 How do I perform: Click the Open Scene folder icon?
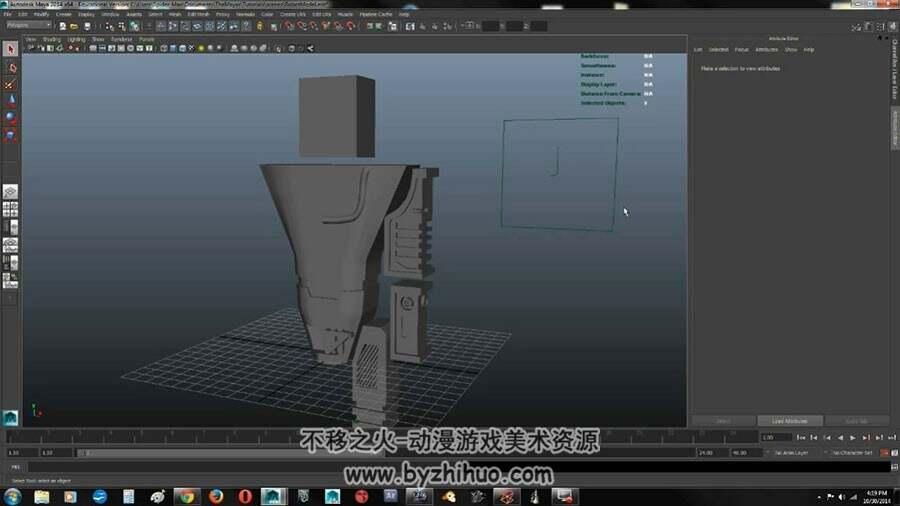point(74,26)
